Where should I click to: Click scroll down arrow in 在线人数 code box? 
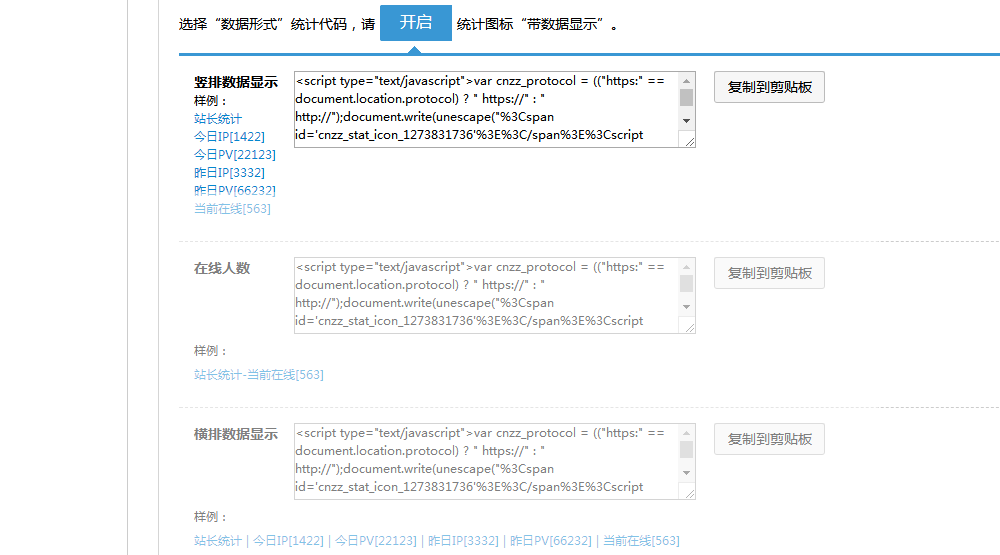(686, 307)
